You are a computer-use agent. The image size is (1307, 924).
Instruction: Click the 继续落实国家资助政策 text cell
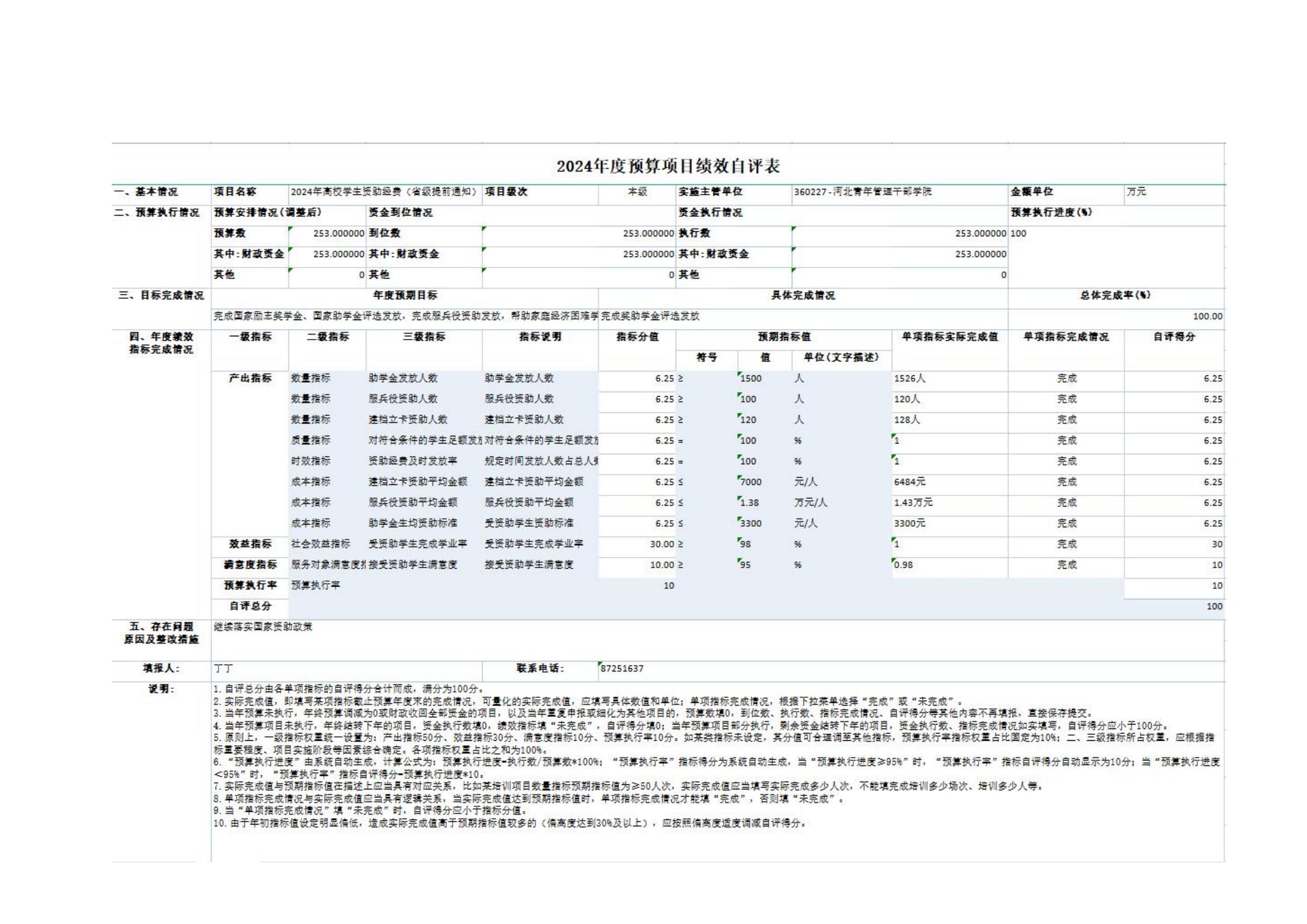263,627
